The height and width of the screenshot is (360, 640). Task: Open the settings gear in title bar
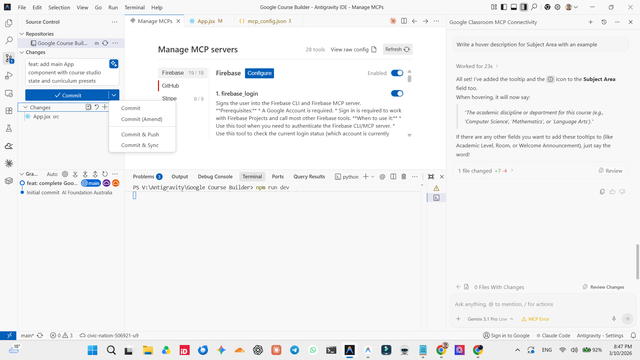557,7
